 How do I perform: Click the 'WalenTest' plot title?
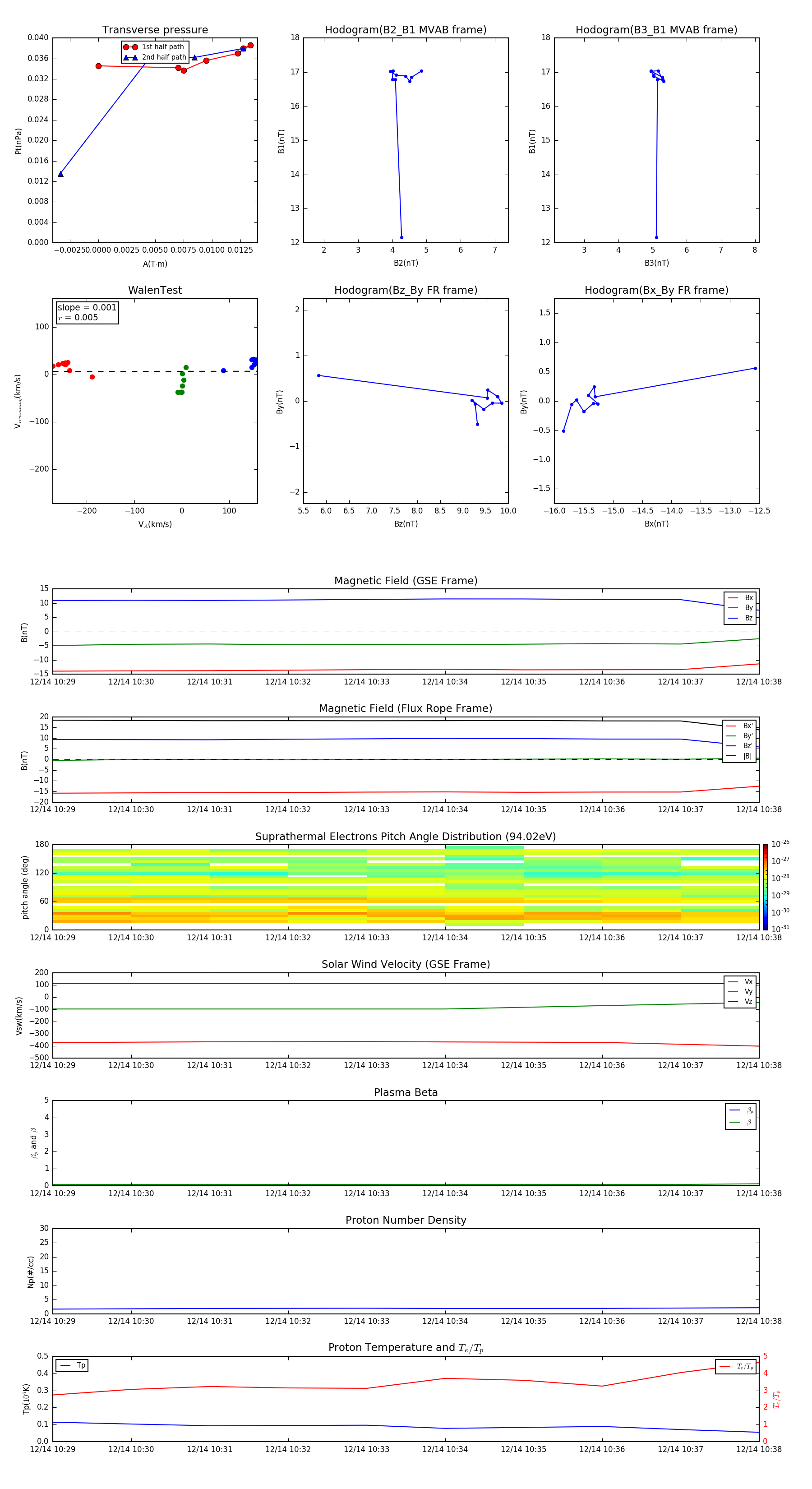tap(155, 290)
